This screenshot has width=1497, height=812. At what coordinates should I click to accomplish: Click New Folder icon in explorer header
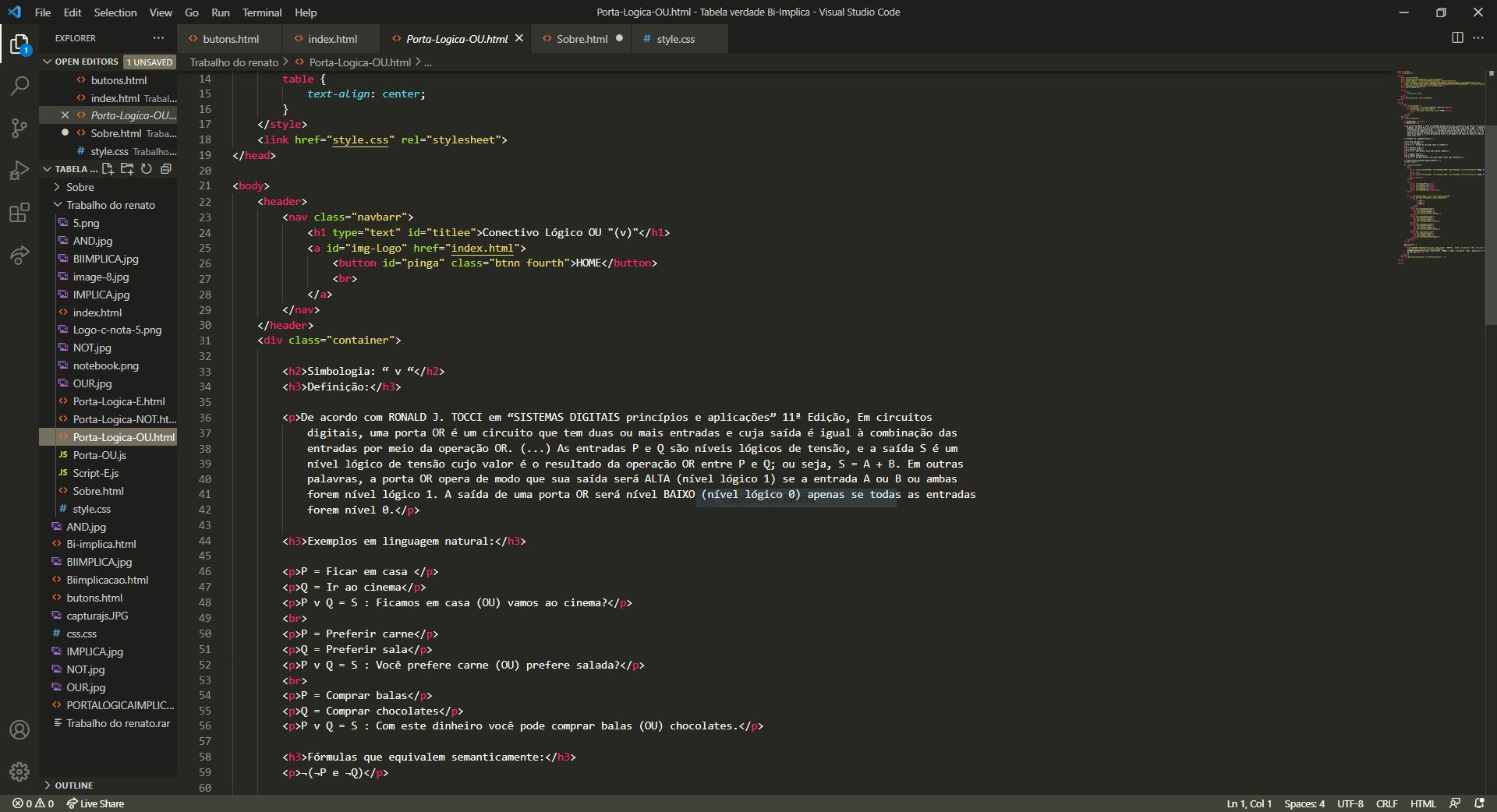tap(127, 169)
